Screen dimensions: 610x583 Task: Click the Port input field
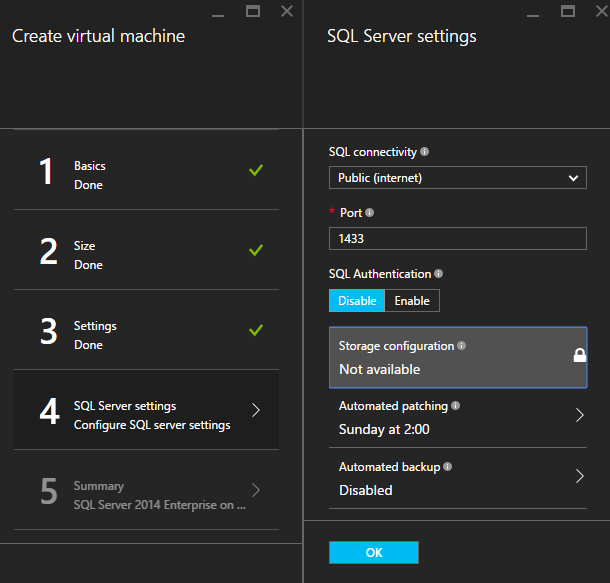coord(457,238)
